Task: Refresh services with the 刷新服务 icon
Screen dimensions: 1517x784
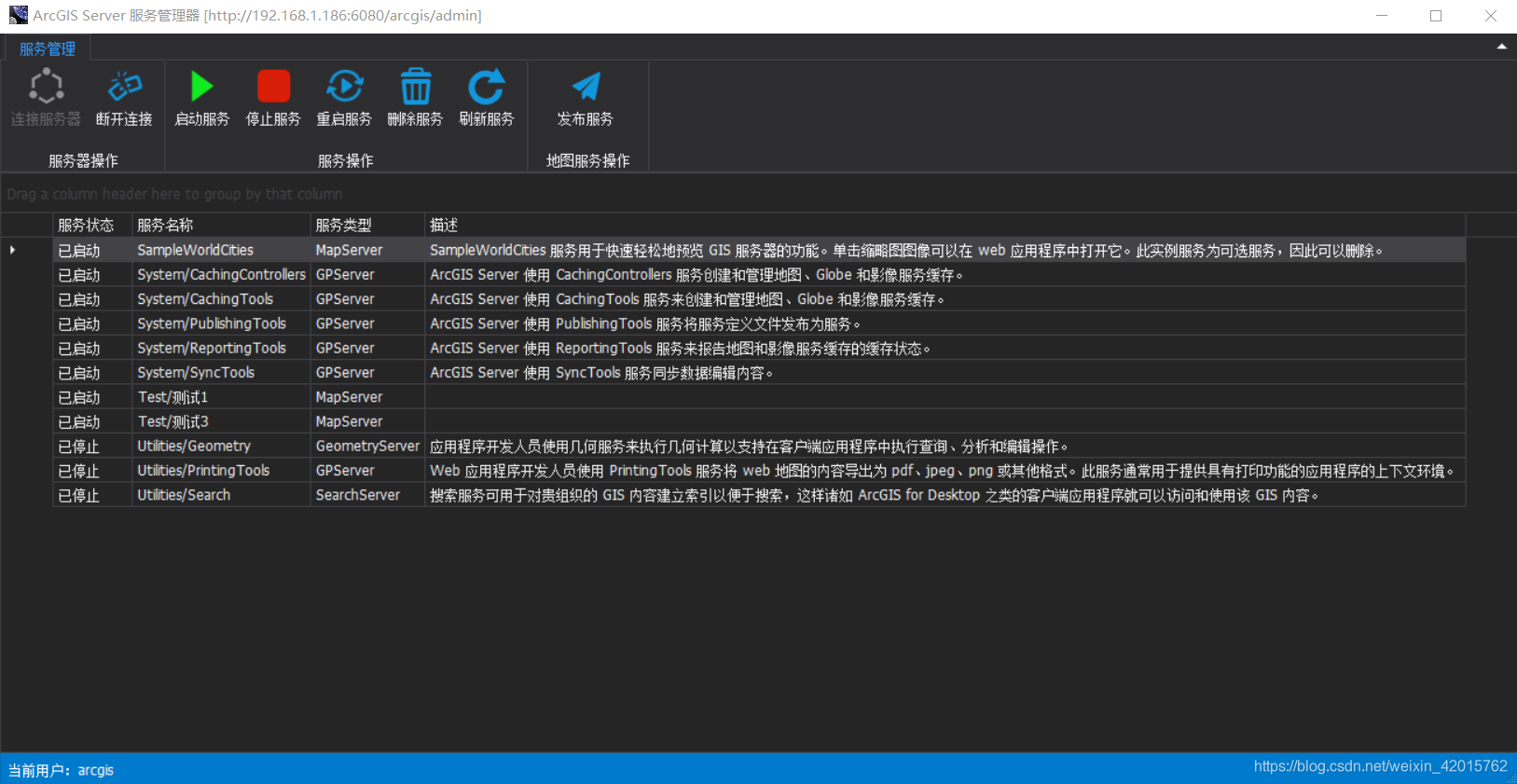Action: pyautogui.click(x=487, y=87)
